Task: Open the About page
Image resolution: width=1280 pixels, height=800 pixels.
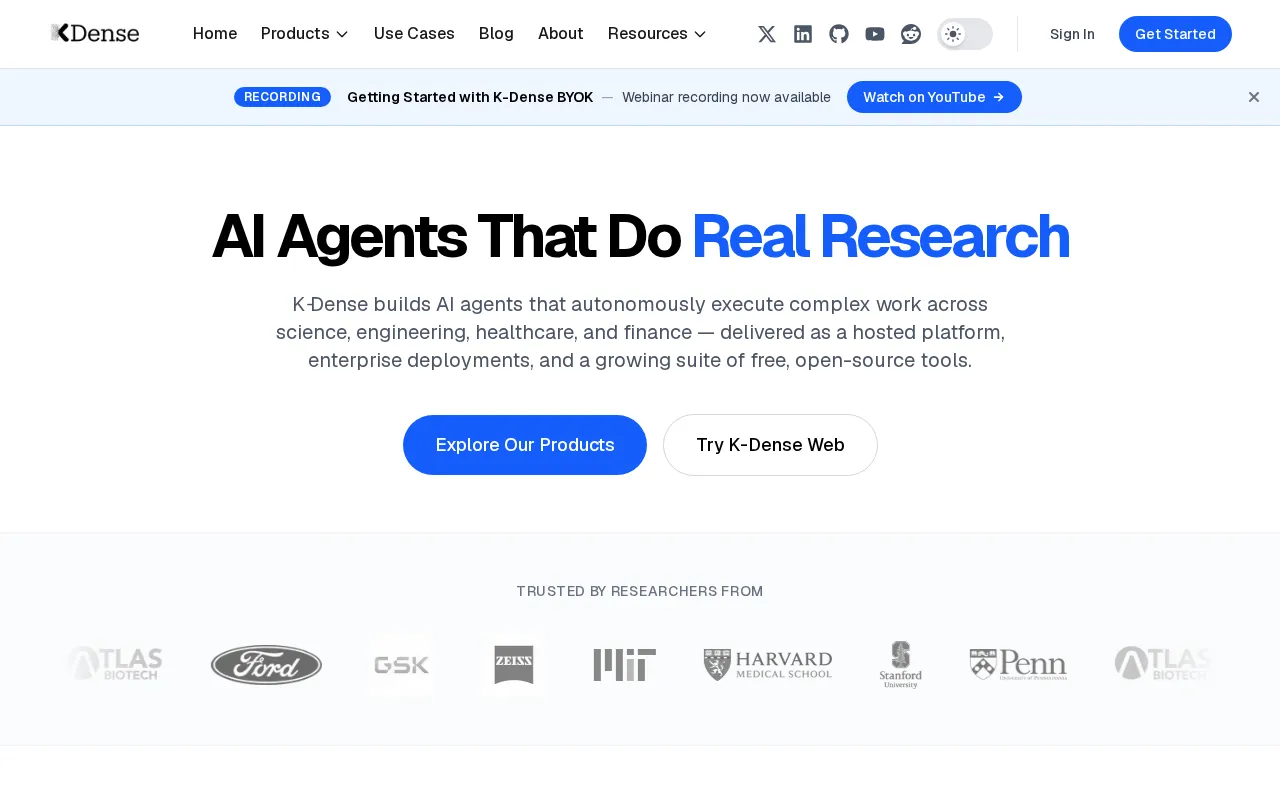Action: pyautogui.click(x=560, y=34)
